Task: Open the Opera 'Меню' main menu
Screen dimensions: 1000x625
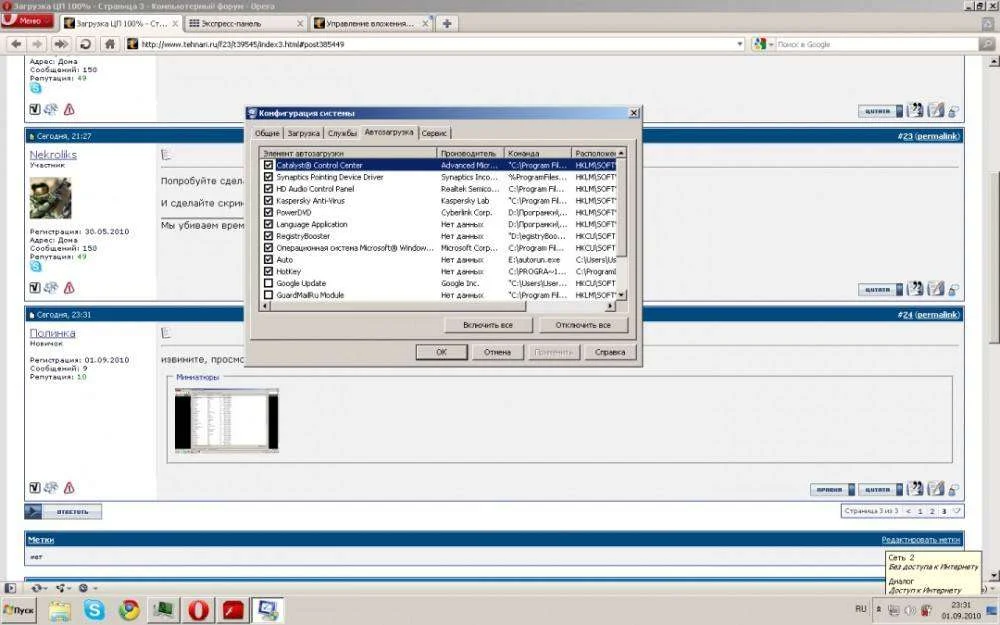Action: [29, 21]
